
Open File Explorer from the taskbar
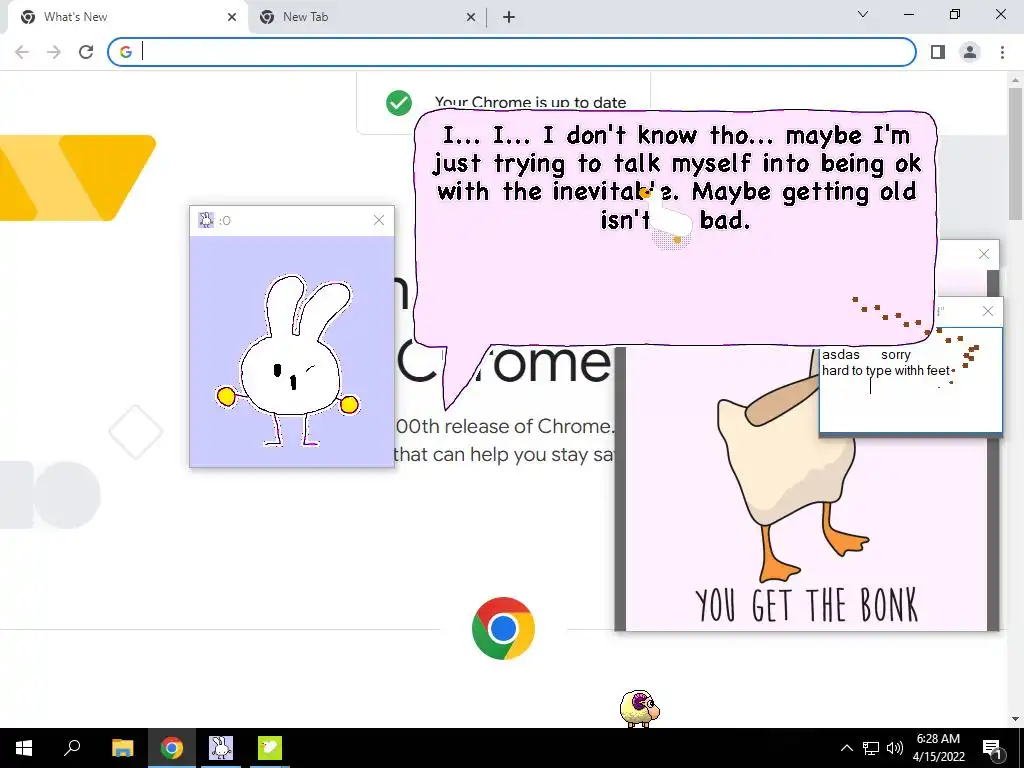(122, 748)
